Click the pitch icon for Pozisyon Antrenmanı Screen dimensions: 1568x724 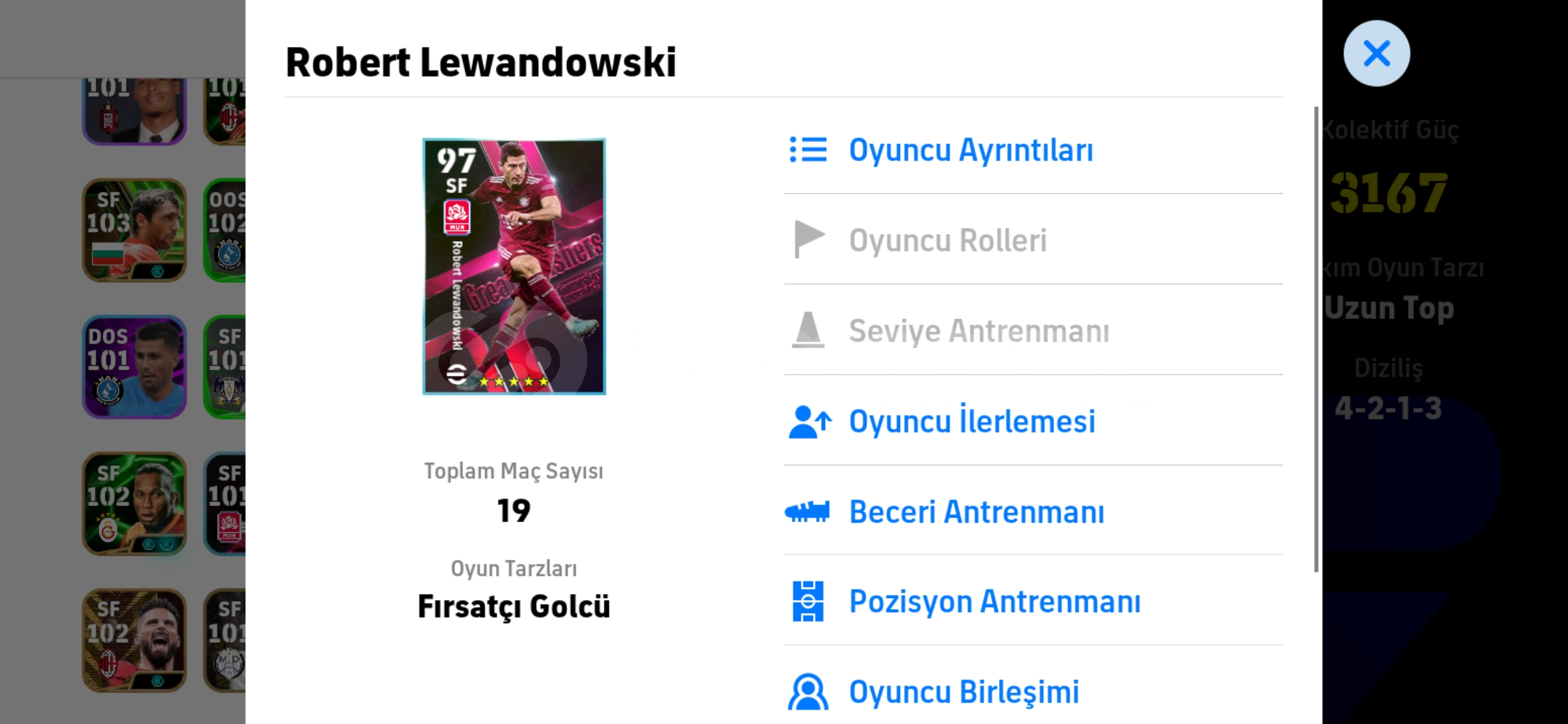(808, 601)
